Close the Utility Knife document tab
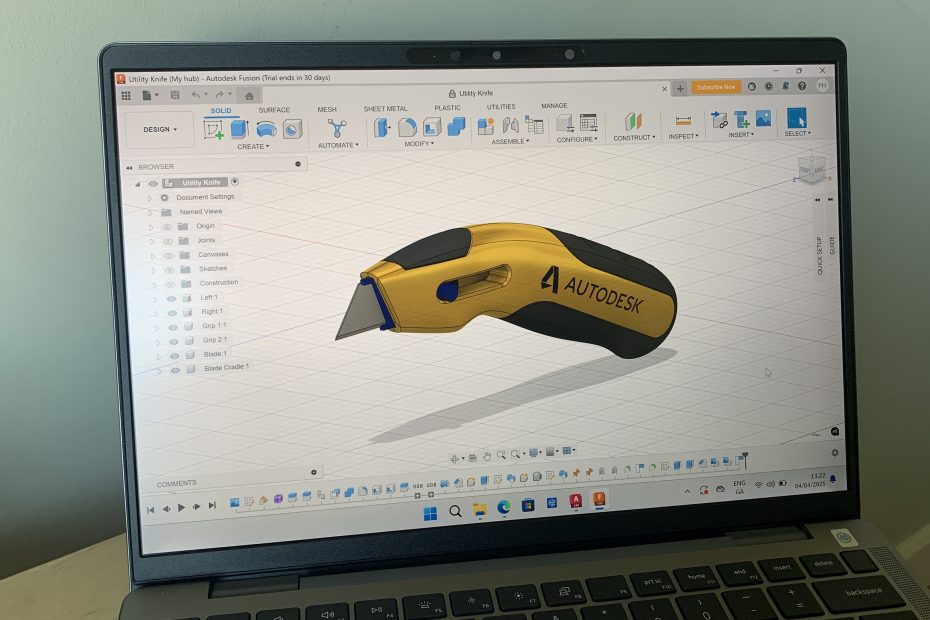Image resolution: width=930 pixels, height=620 pixels. click(x=664, y=89)
